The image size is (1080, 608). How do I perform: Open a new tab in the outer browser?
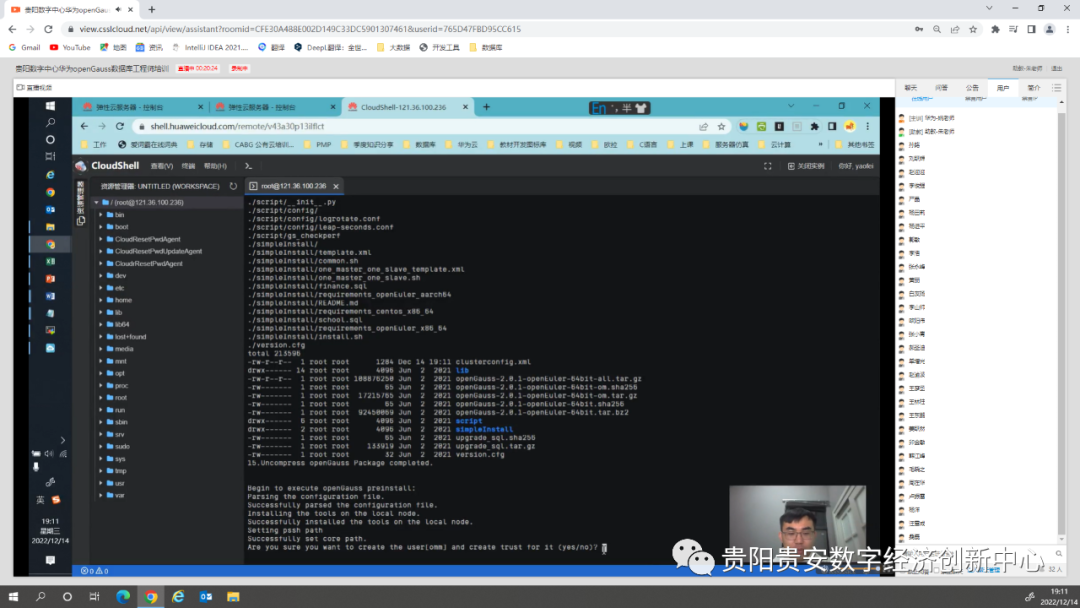coord(152,10)
